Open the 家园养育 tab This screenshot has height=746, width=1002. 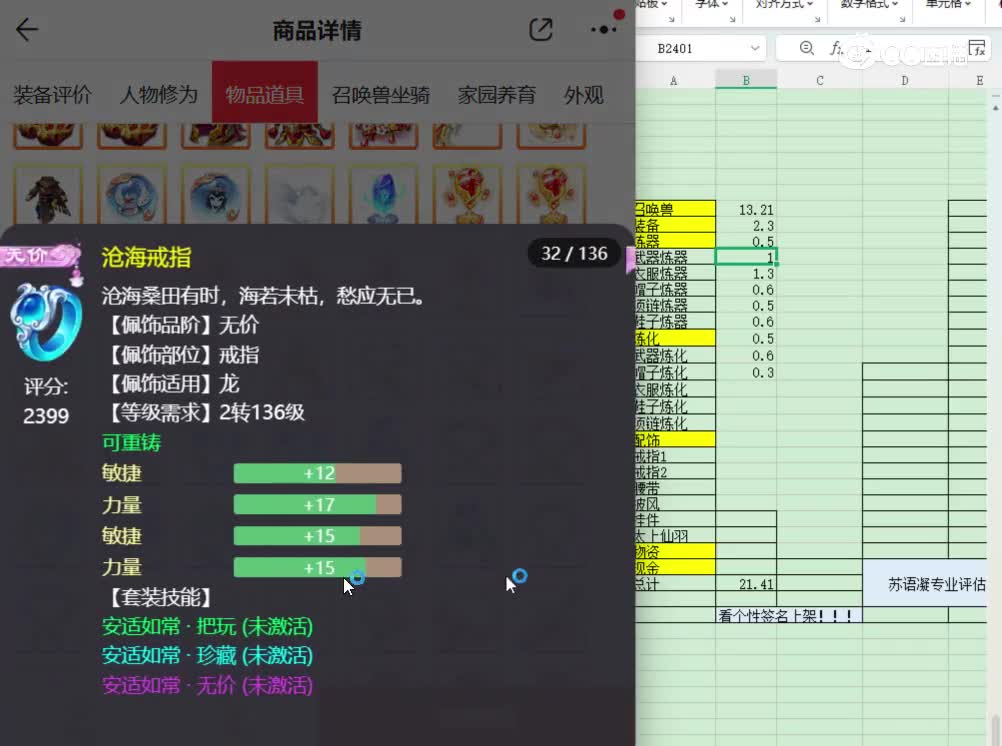point(497,95)
